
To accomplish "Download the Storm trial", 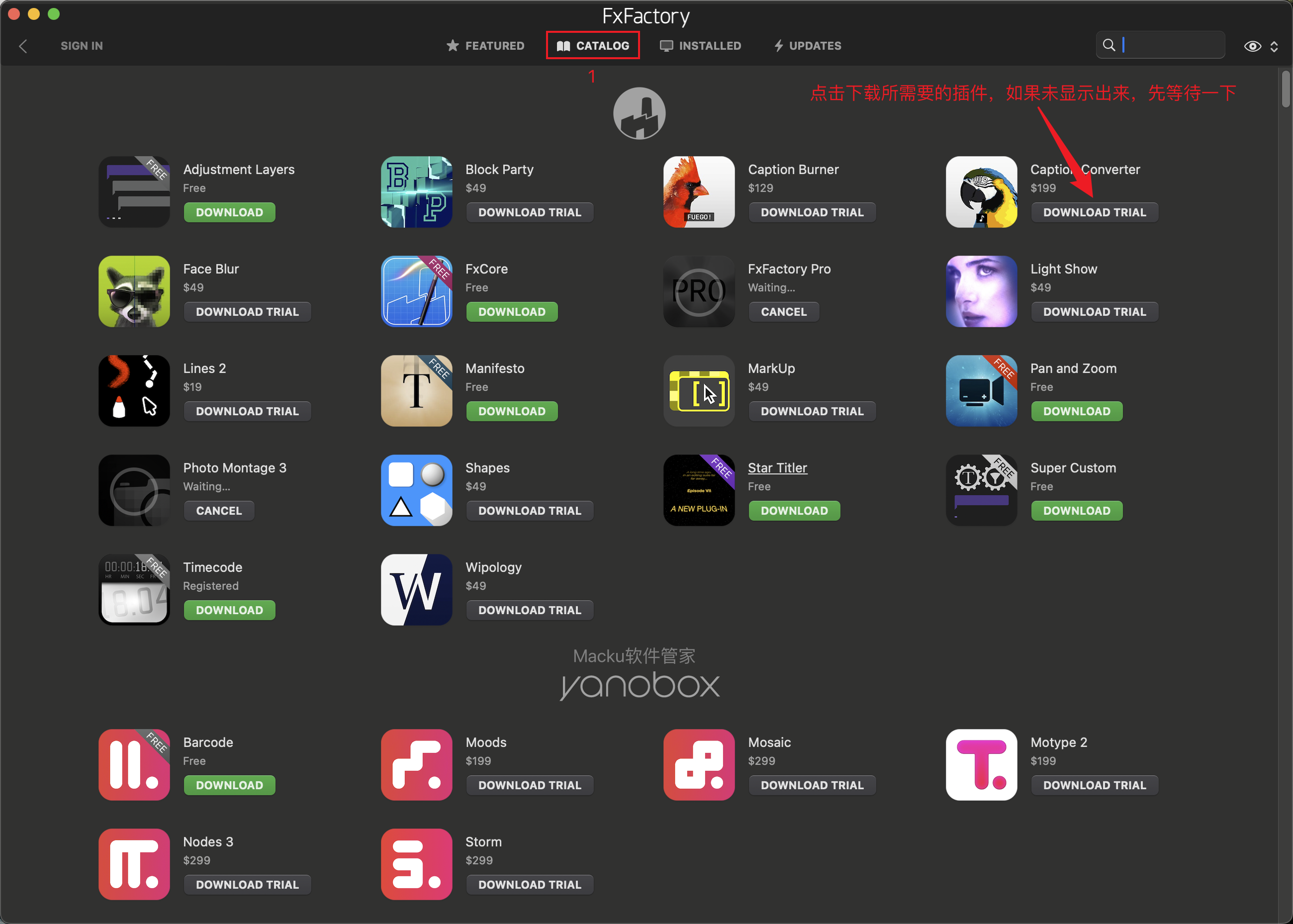I will pyautogui.click(x=530, y=885).
